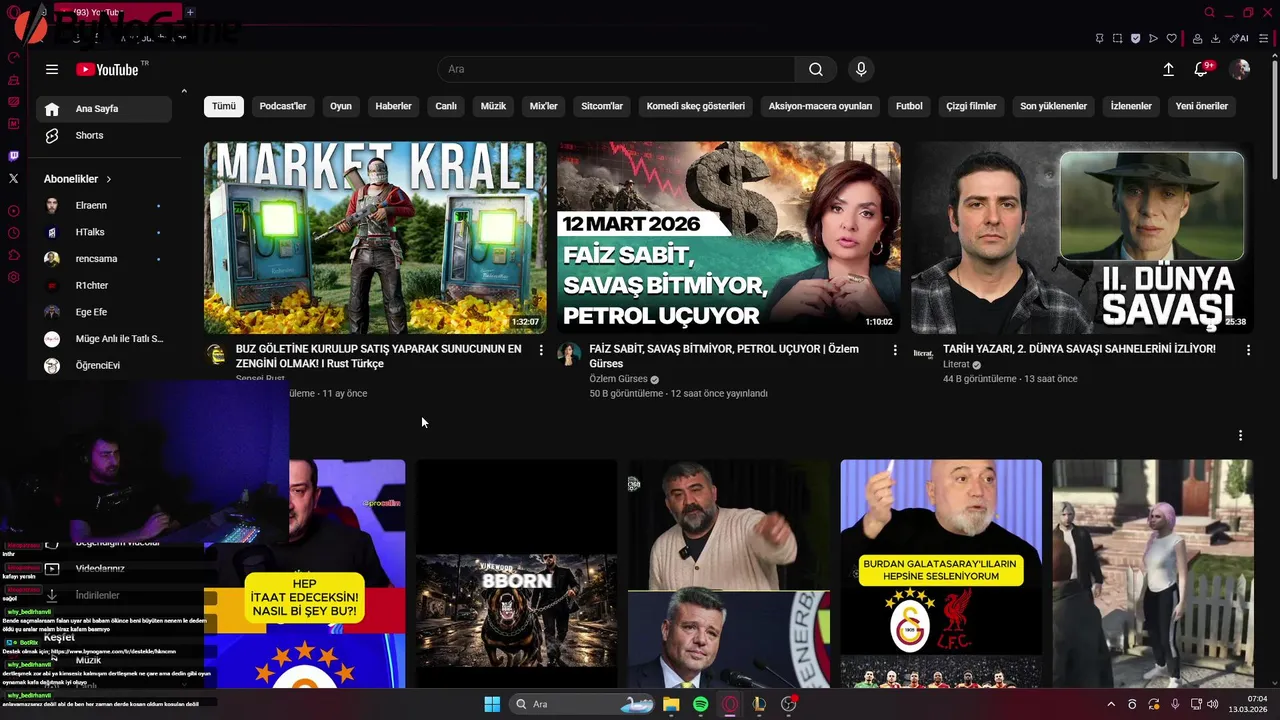This screenshot has height=720, width=1280.
Task: Open options for the BUZ GÖLETİNE video
Action: (x=541, y=350)
